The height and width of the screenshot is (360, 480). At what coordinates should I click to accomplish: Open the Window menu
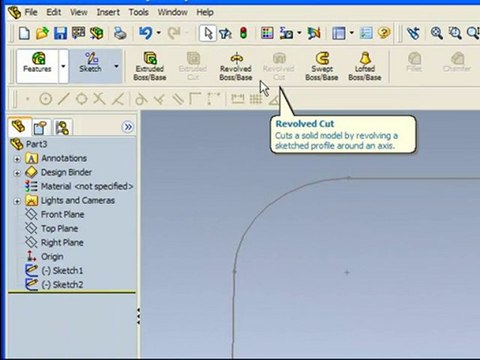point(172,12)
